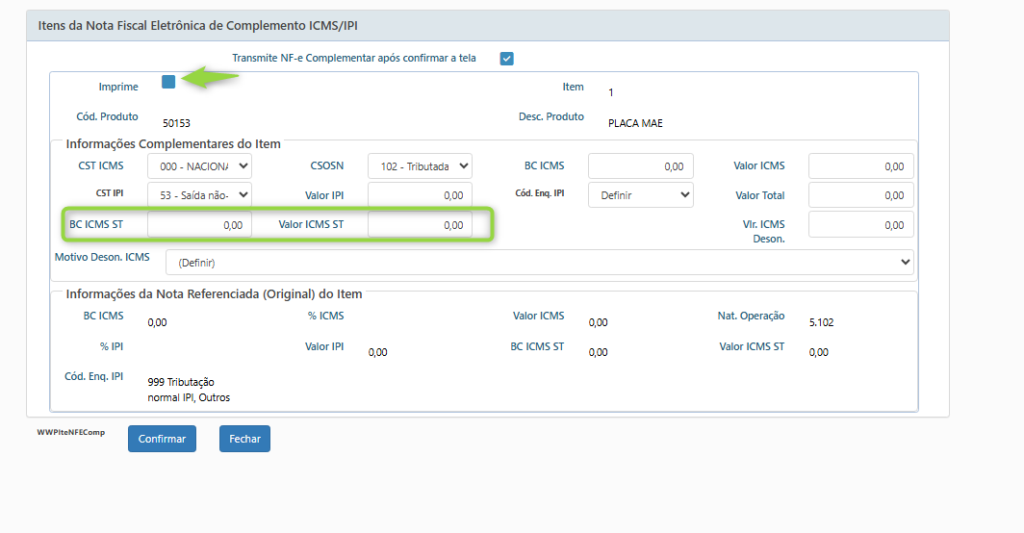Select the Valor Total input field
1024x533 pixels.
tap(860, 195)
